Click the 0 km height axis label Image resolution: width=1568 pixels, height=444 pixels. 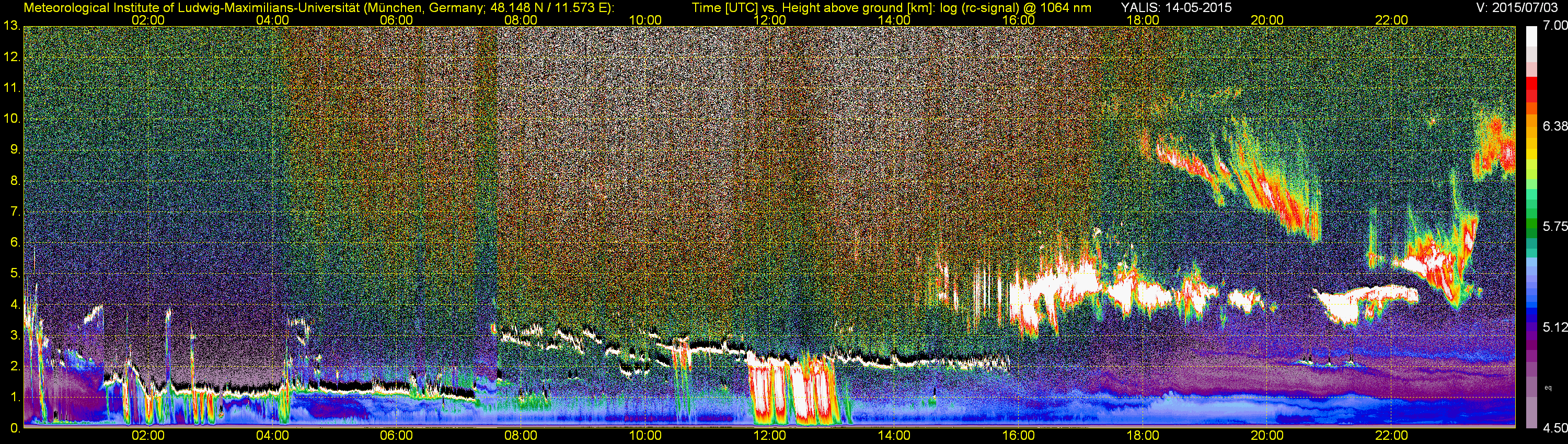coord(15,428)
